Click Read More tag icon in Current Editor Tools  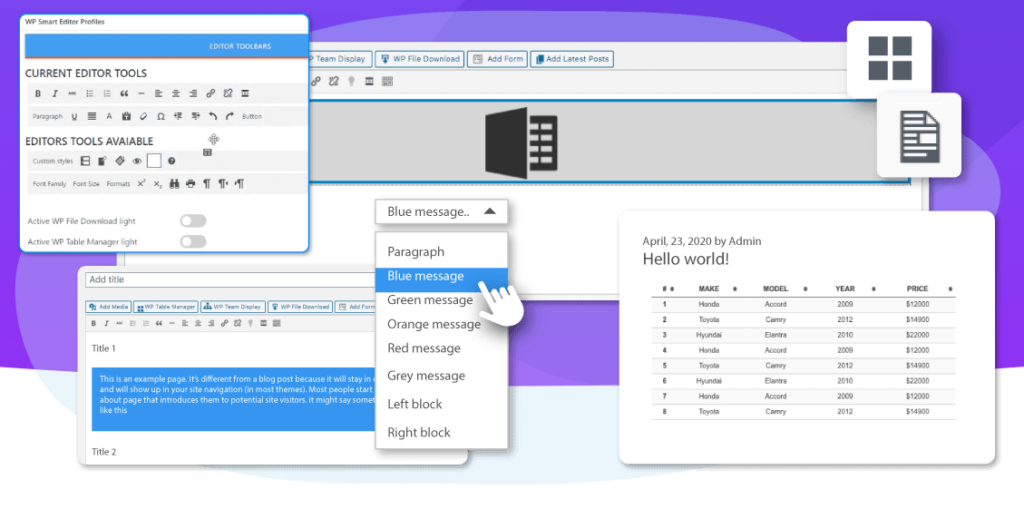coord(245,93)
